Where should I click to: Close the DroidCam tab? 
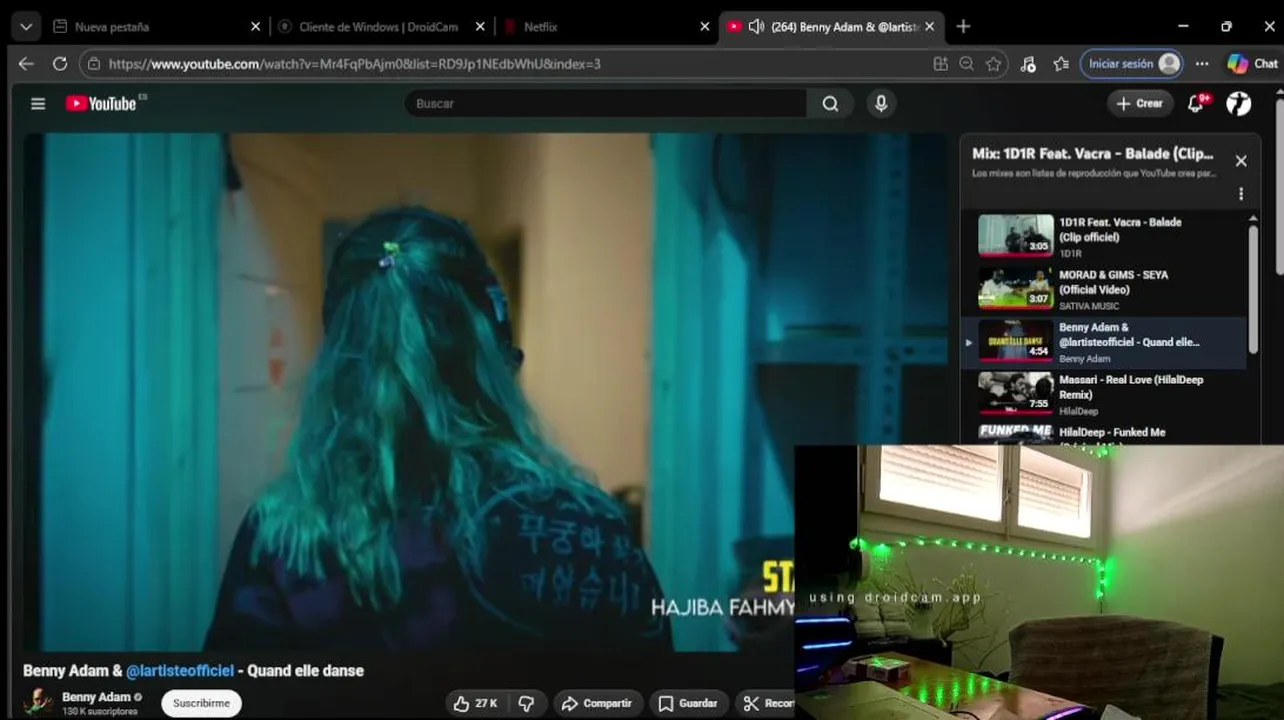(x=480, y=27)
